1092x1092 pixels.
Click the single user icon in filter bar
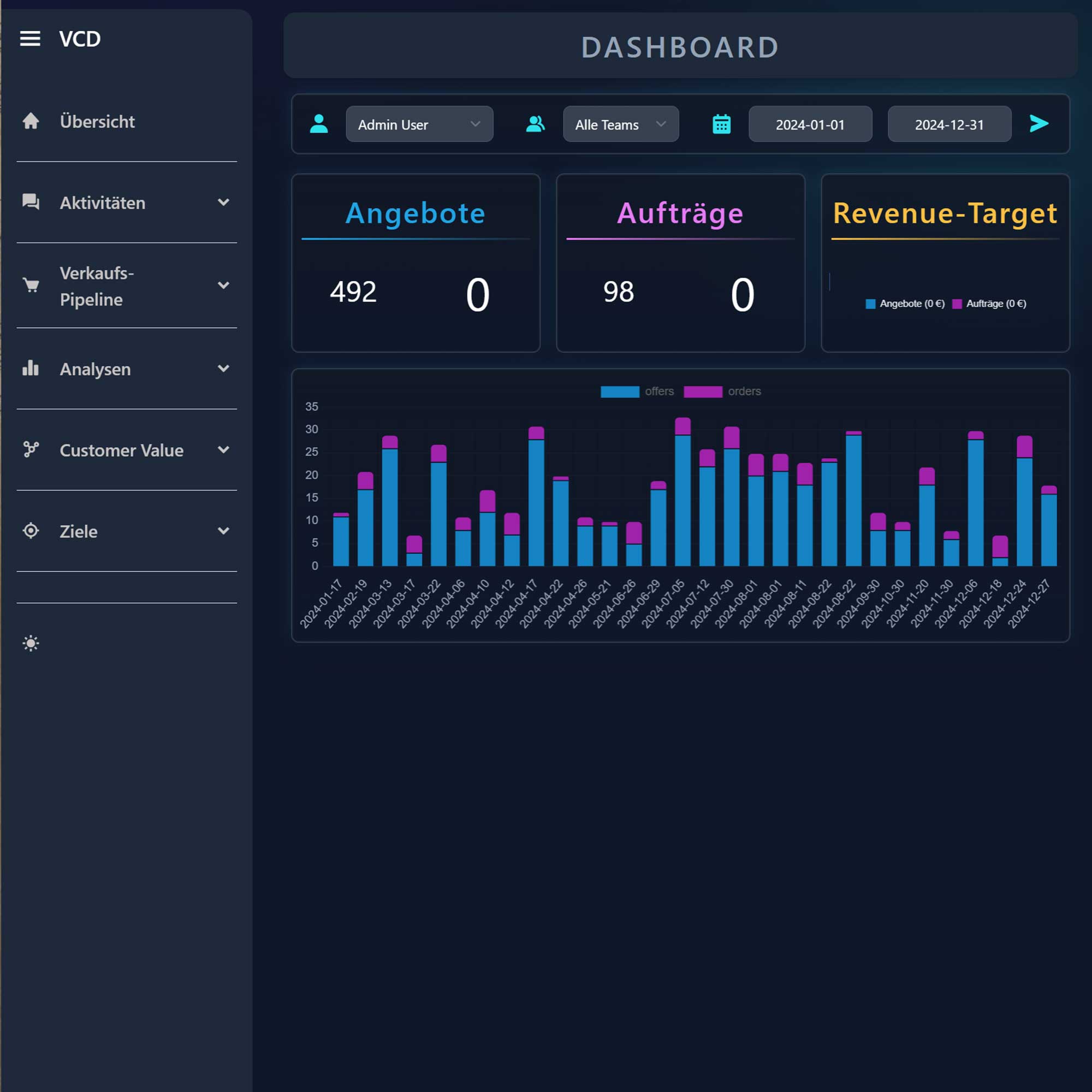pos(319,124)
